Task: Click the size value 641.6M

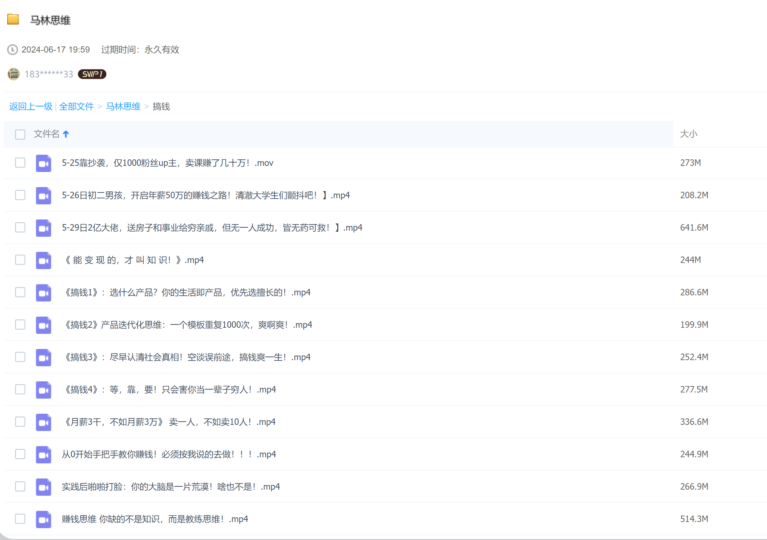Action: (x=694, y=227)
